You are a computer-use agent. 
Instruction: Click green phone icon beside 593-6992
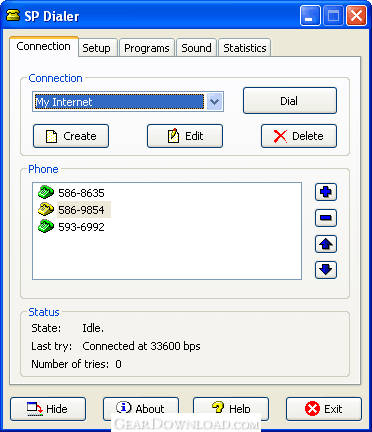46,226
